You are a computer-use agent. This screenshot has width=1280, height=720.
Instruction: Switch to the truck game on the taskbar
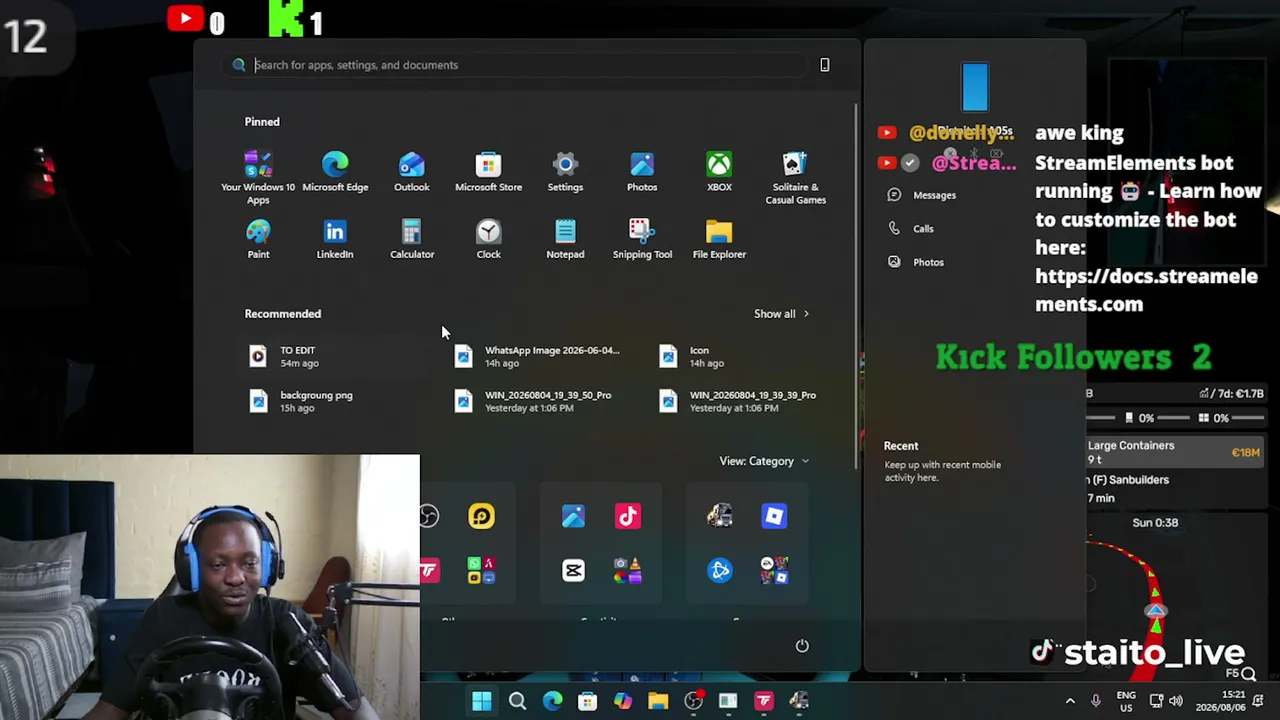point(799,701)
